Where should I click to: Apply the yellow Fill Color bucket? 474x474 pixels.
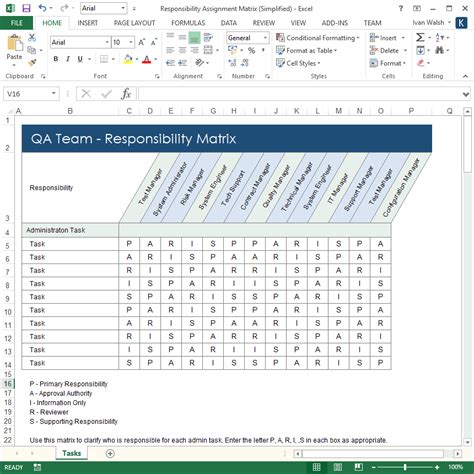128,60
